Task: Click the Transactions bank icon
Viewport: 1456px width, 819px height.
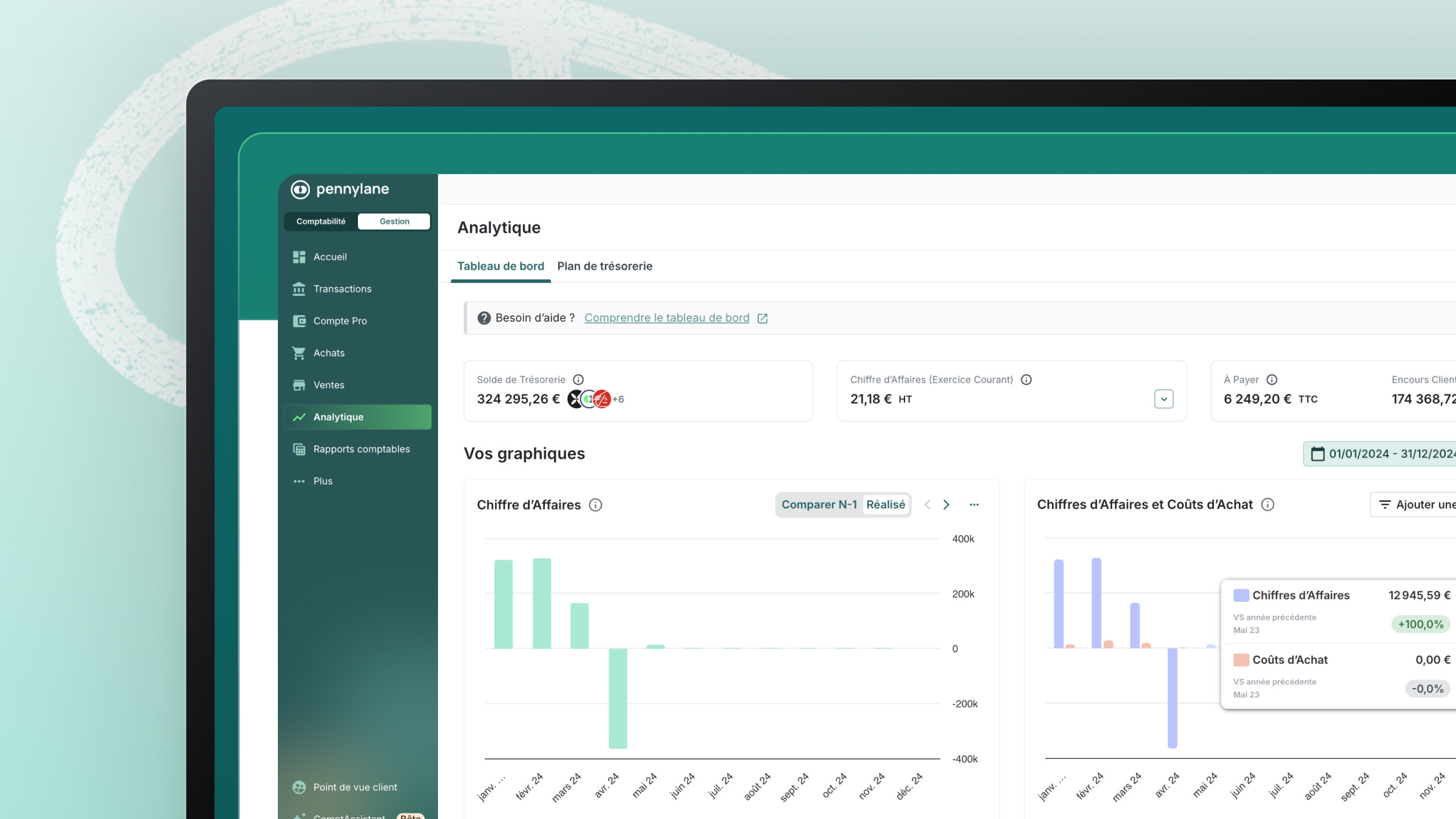Action: tap(299, 289)
